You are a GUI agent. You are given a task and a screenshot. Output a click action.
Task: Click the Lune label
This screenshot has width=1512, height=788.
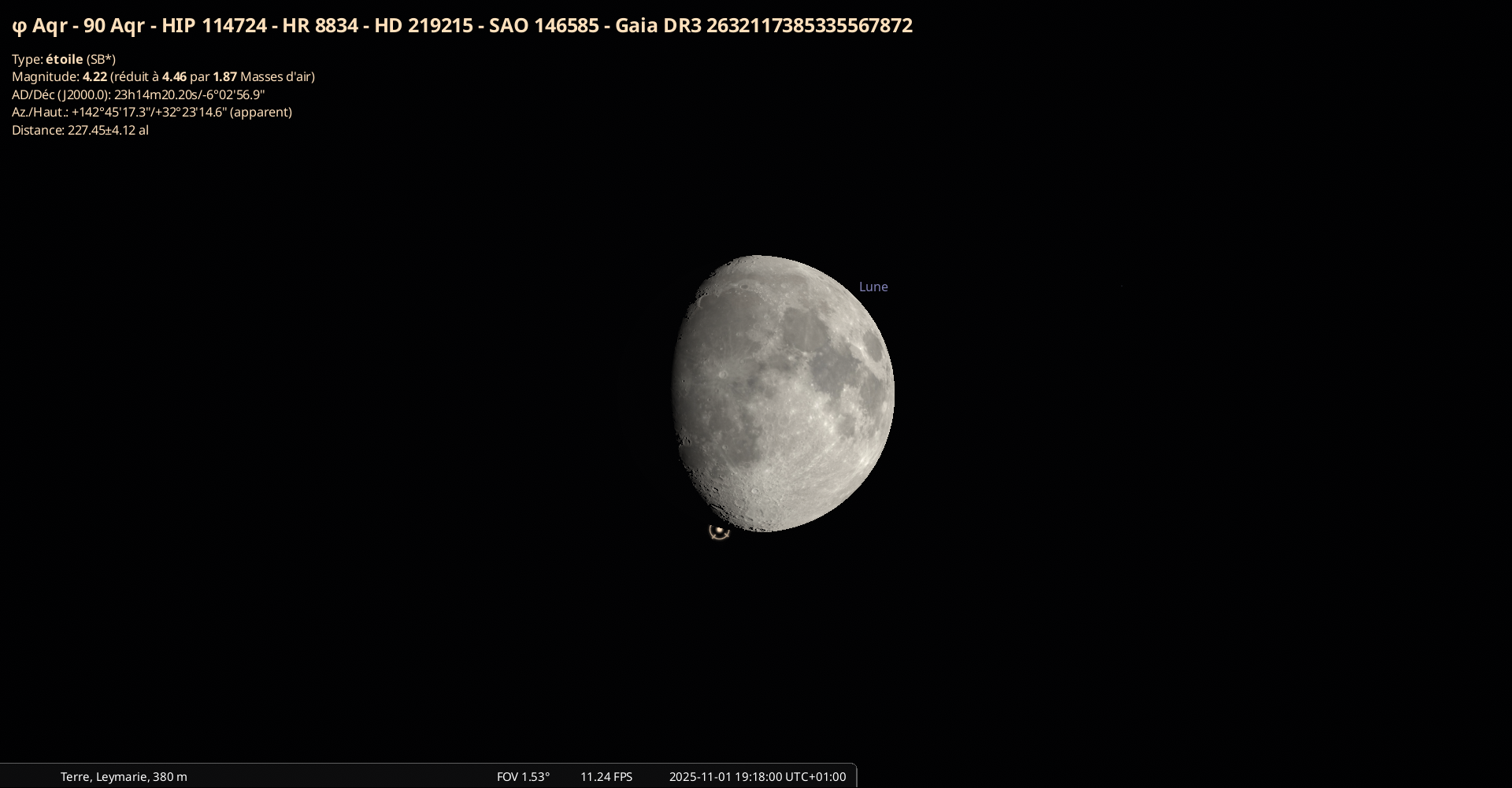(873, 287)
